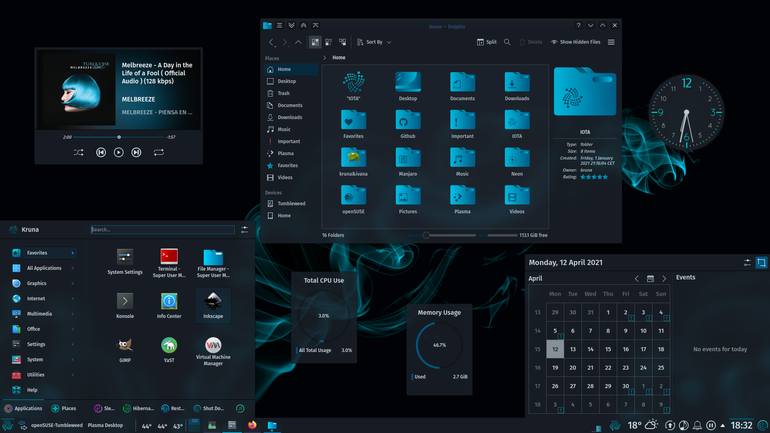This screenshot has height=433, width=770.
Task: Open Dolphin hamburger menu icon
Action: click(x=611, y=42)
